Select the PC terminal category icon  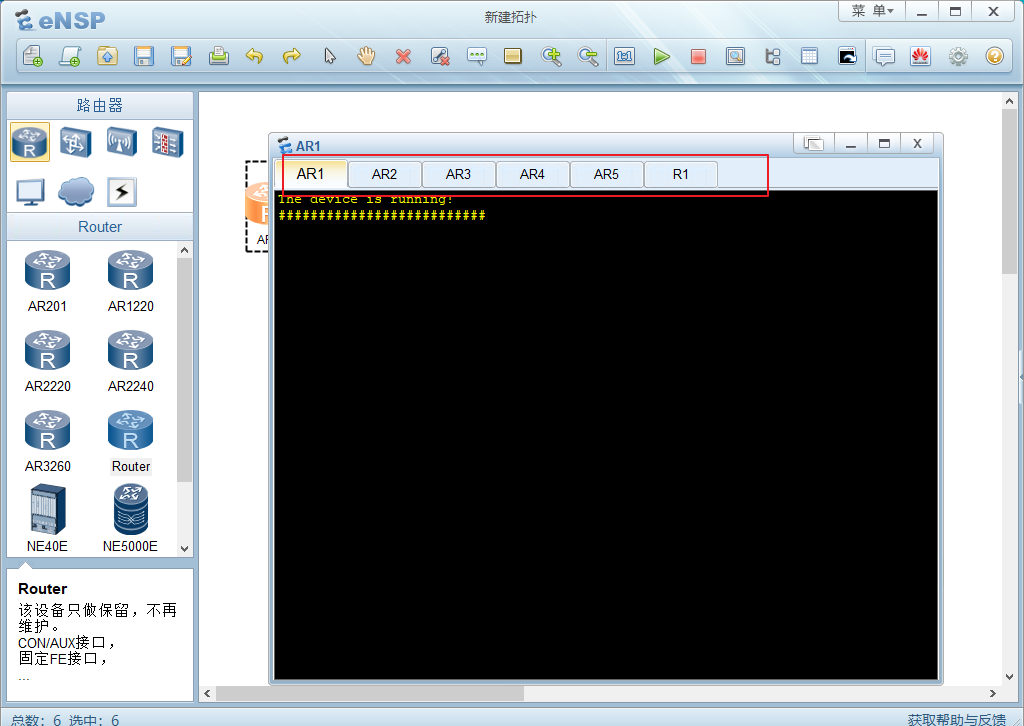click(30, 192)
